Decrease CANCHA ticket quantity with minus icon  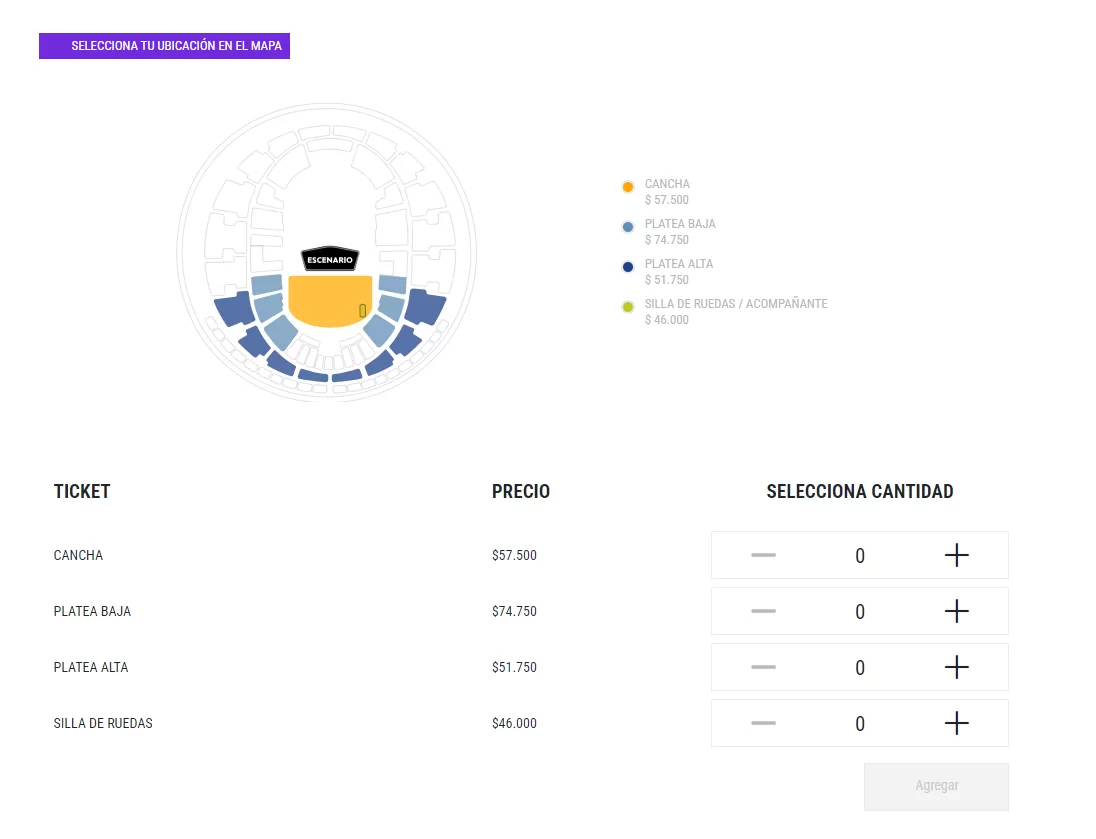[763, 555]
